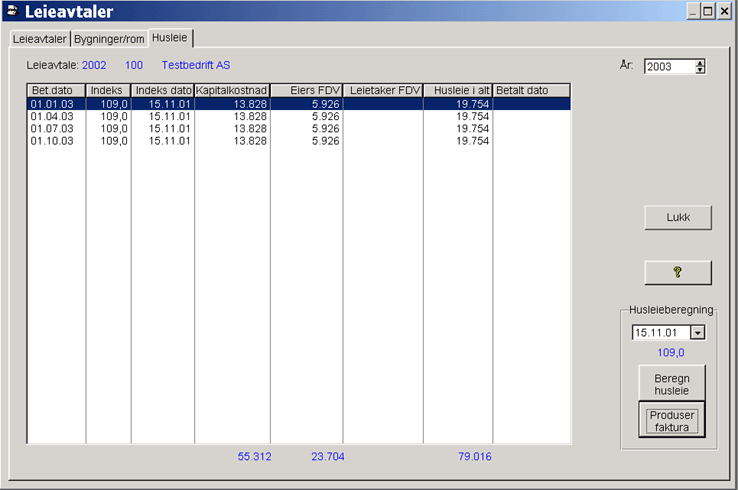Open the Bygninger/rom tab
This screenshot has height=490, width=738.
109,39
